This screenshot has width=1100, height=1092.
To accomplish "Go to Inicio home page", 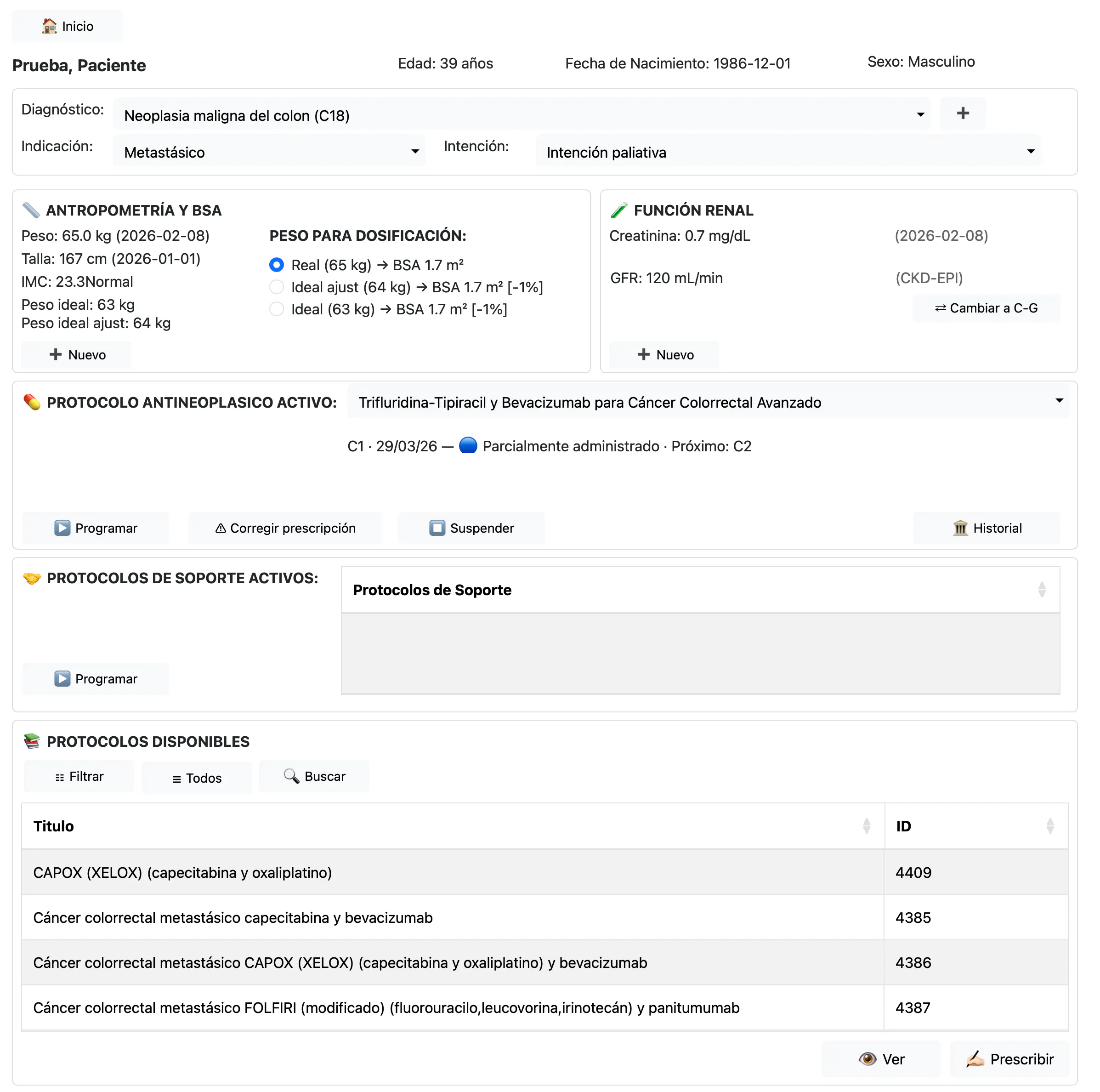I will (67, 26).
